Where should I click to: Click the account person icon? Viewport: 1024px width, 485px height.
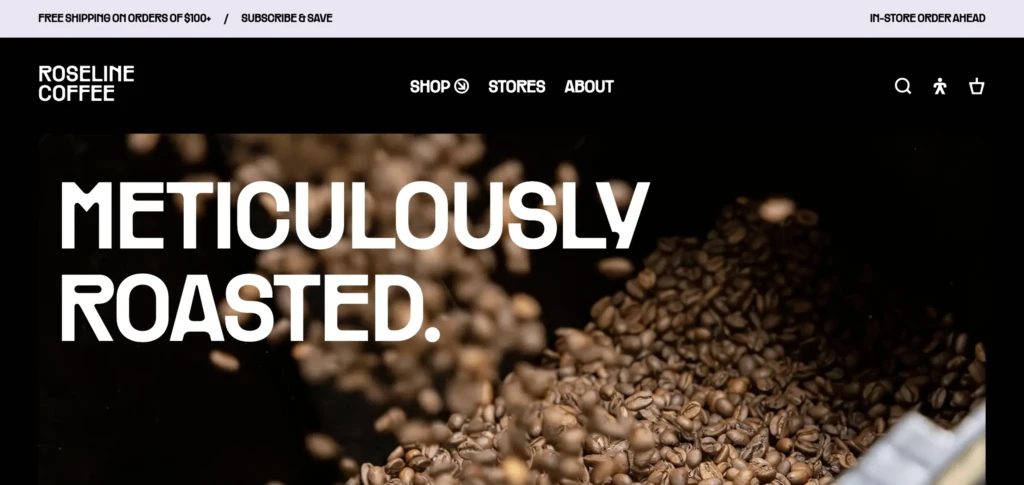pos(940,86)
